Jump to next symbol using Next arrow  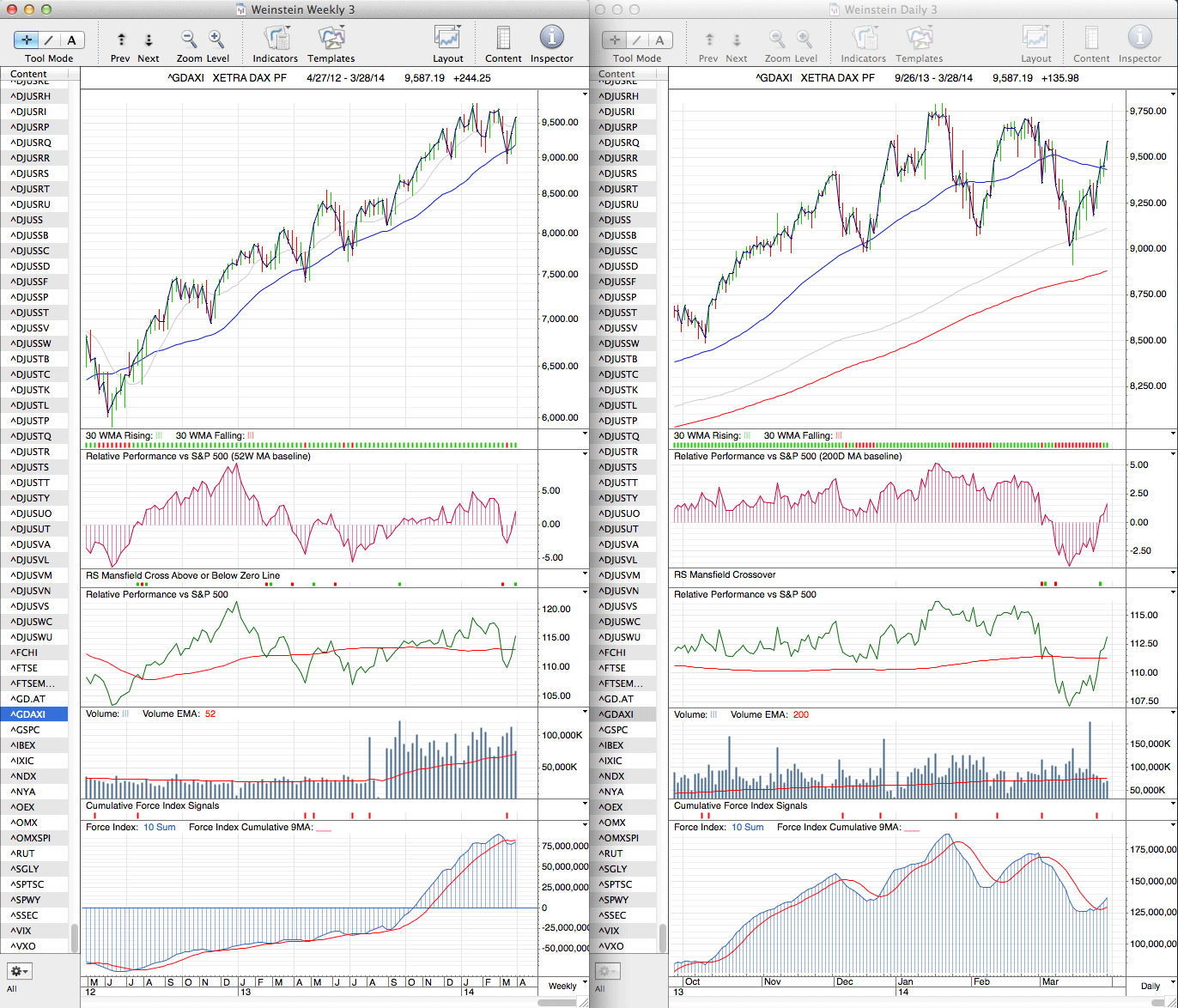(x=148, y=40)
